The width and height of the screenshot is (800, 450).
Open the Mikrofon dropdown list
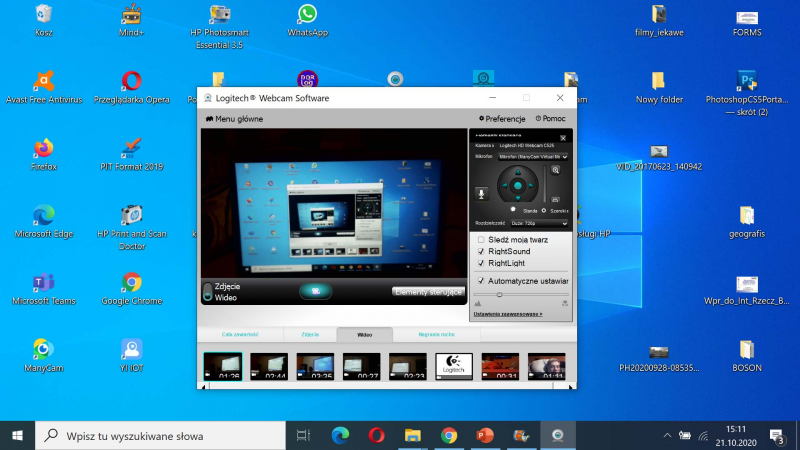click(x=533, y=157)
